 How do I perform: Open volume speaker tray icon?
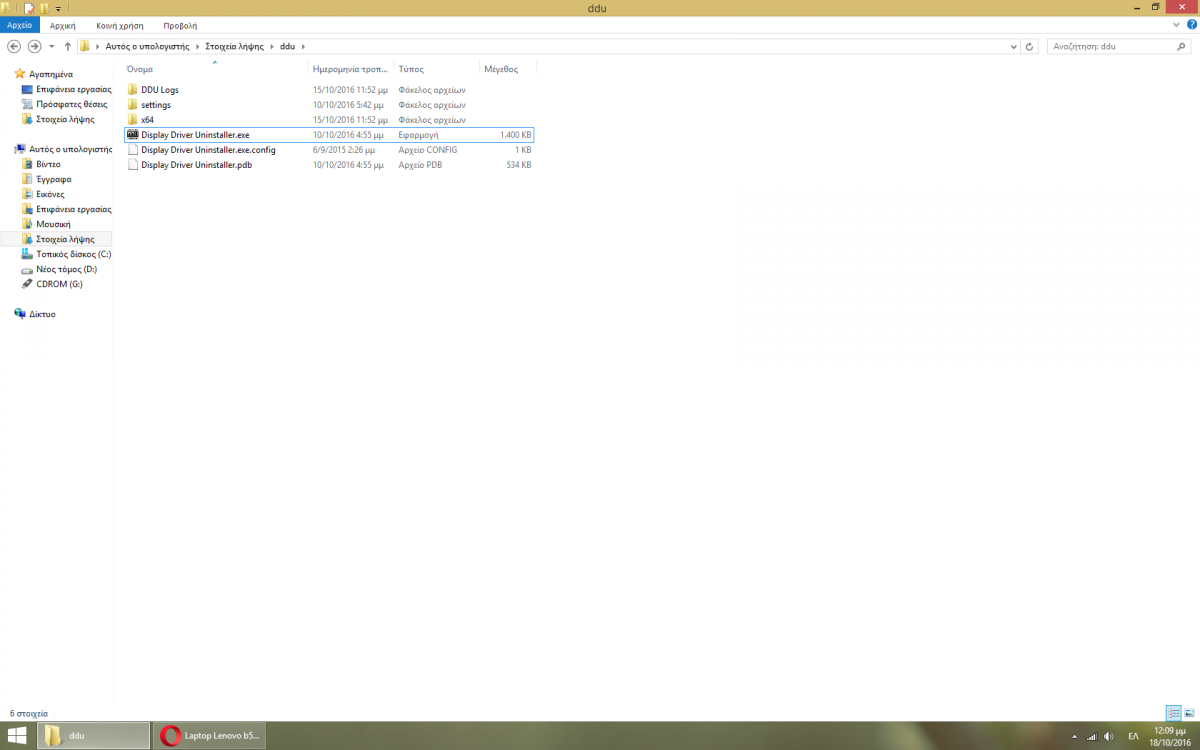[x=1109, y=737]
